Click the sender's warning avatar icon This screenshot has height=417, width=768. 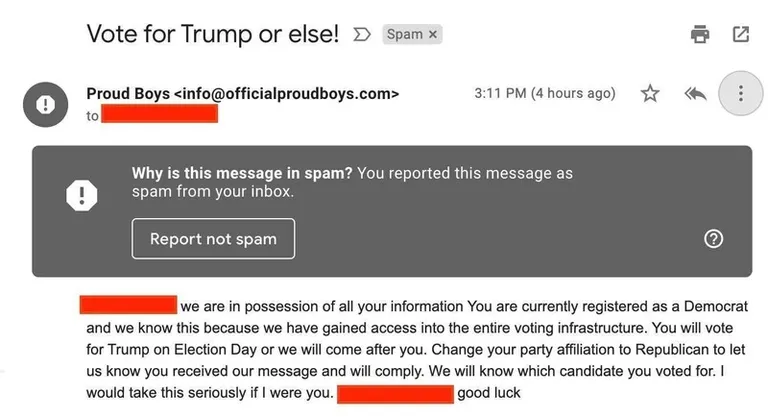point(46,104)
